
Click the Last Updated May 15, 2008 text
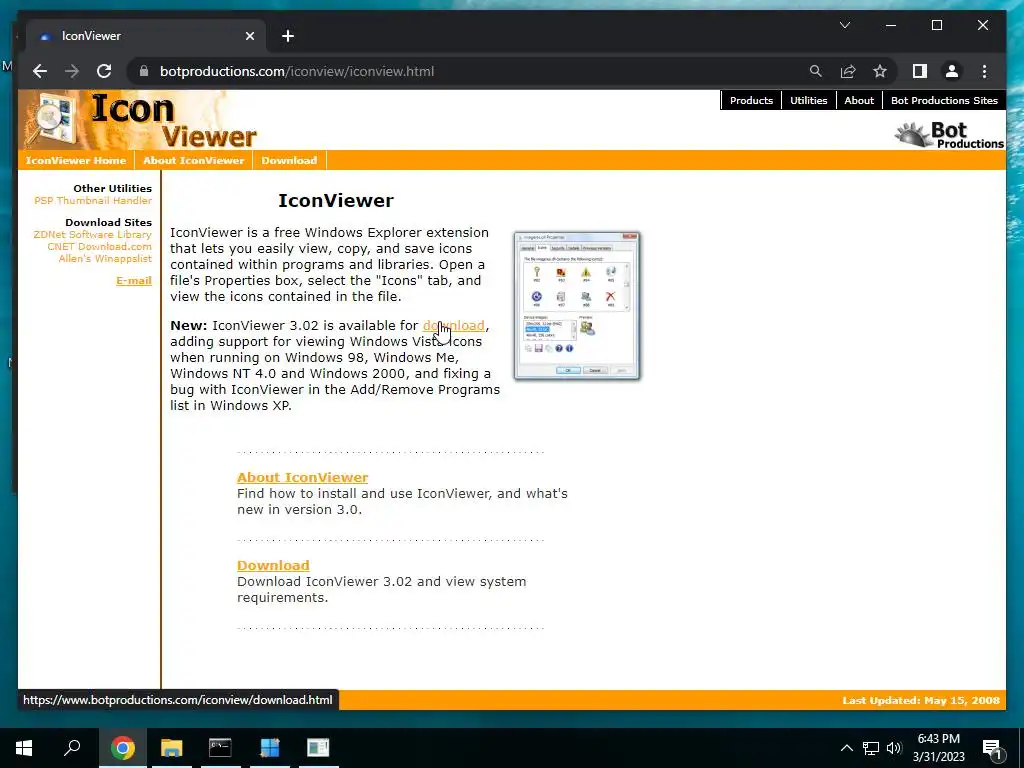(921, 700)
